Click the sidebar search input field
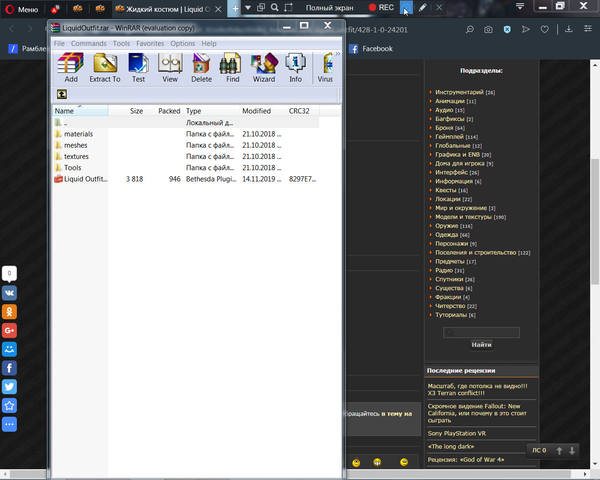The image size is (600, 480). tap(481, 332)
